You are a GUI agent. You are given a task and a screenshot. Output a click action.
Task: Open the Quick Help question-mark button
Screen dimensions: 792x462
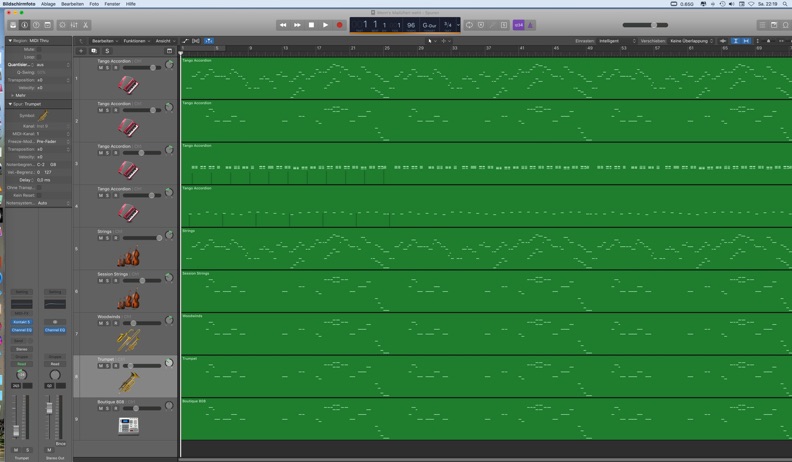tap(36, 25)
